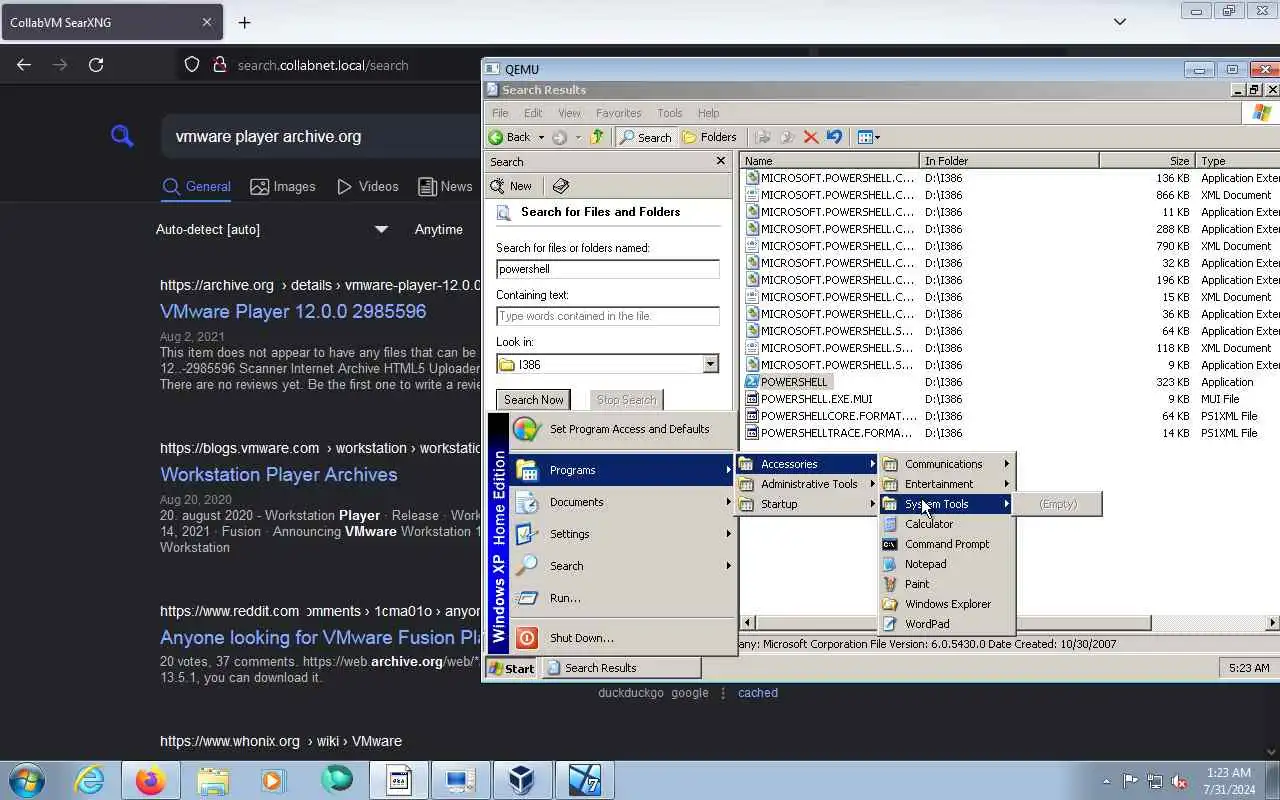Open Windows Explorer from Accessories menu
The width and height of the screenshot is (1280, 800).
pyautogui.click(x=947, y=604)
